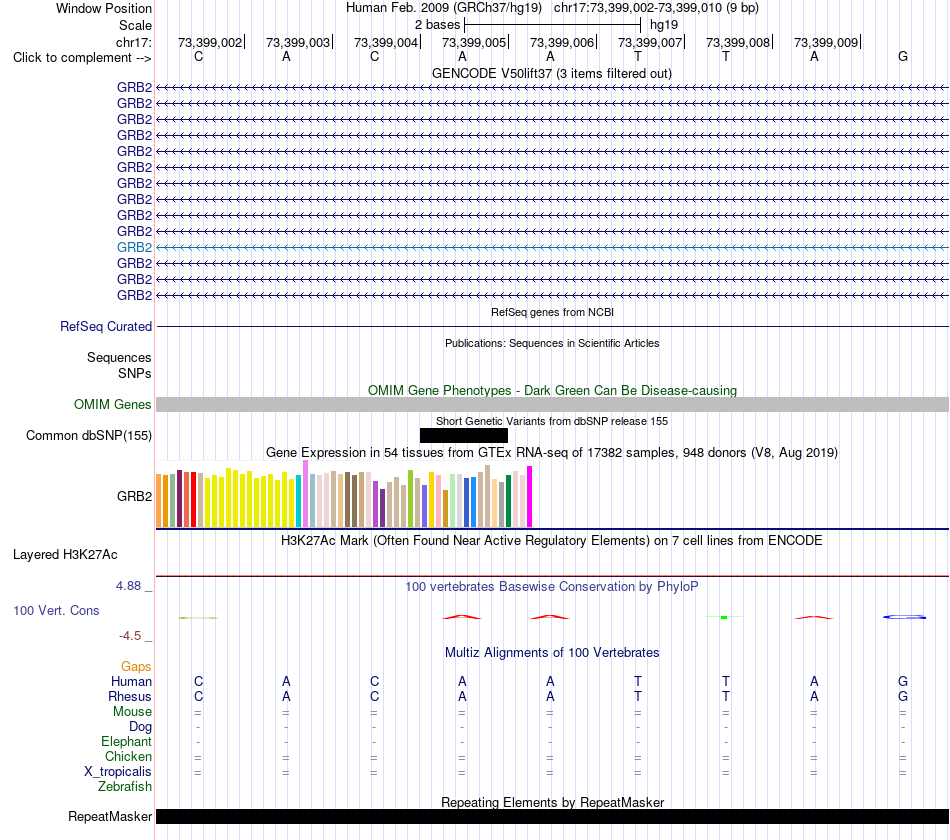This screenshot has height=840, width=950.
Task: Click the olive PhyloP conservation marker
Action: (x=198, y=618)
